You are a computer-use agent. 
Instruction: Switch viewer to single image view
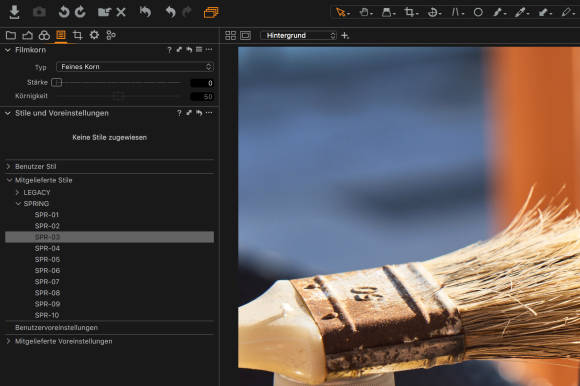(245, 35)
